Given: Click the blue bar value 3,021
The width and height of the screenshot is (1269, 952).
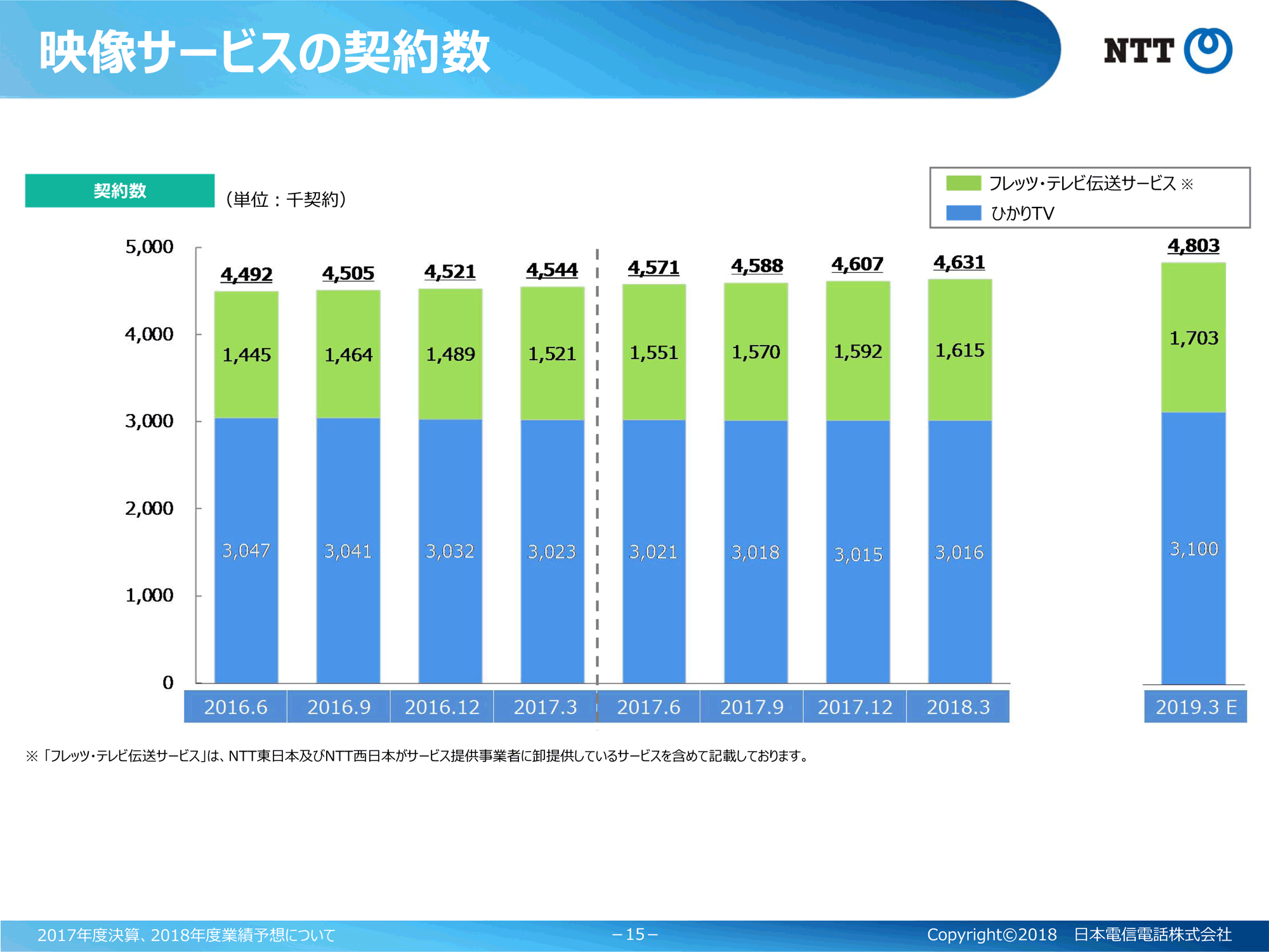Looking at the screenshot, I should [654, 552].
